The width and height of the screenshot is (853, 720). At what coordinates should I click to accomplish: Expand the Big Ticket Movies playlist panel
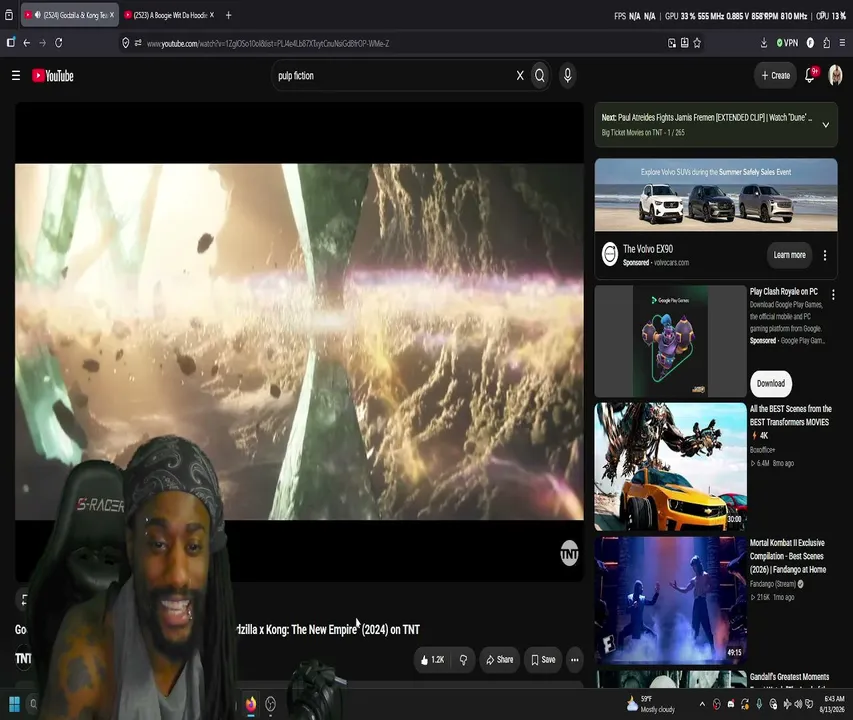pos(825,125)
